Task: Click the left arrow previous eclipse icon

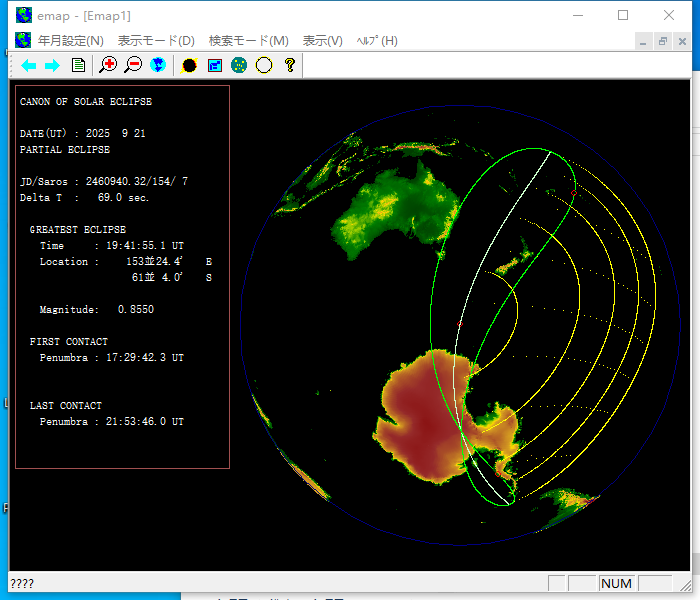Action: tap(29, 66)
